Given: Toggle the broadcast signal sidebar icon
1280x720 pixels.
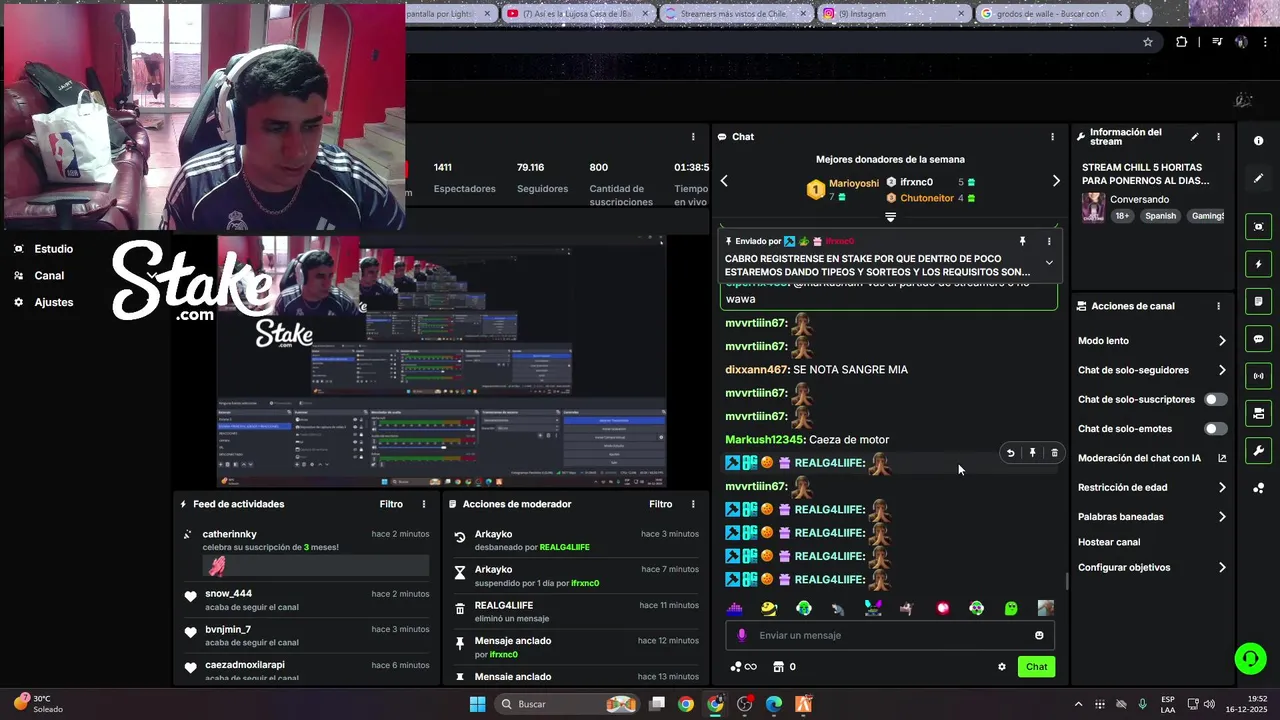Looking at the screenshot, I should [x=1258, y=376].
